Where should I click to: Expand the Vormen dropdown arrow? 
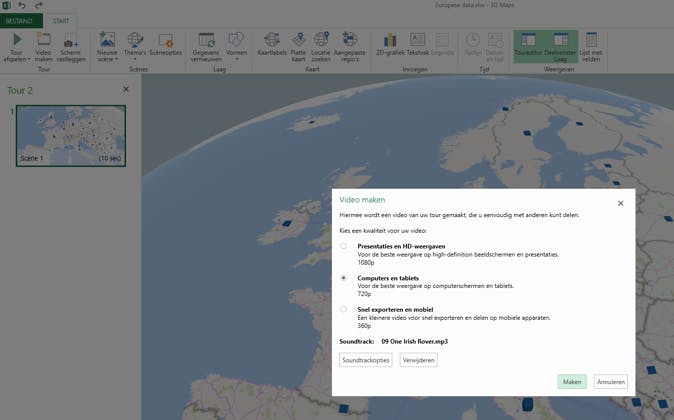(x=236, y=59)
